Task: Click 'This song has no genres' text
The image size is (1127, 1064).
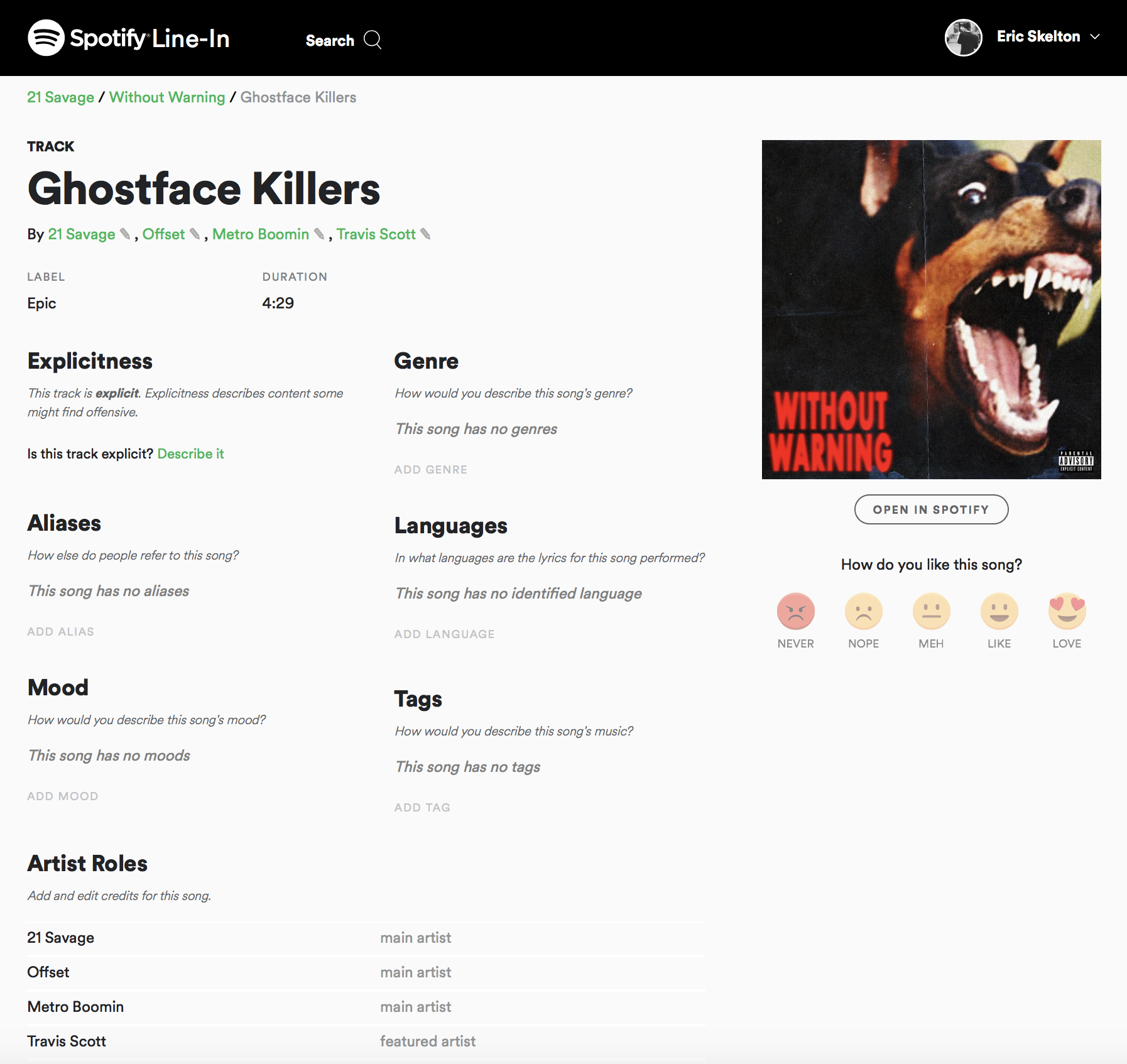Action: (476, 429)
